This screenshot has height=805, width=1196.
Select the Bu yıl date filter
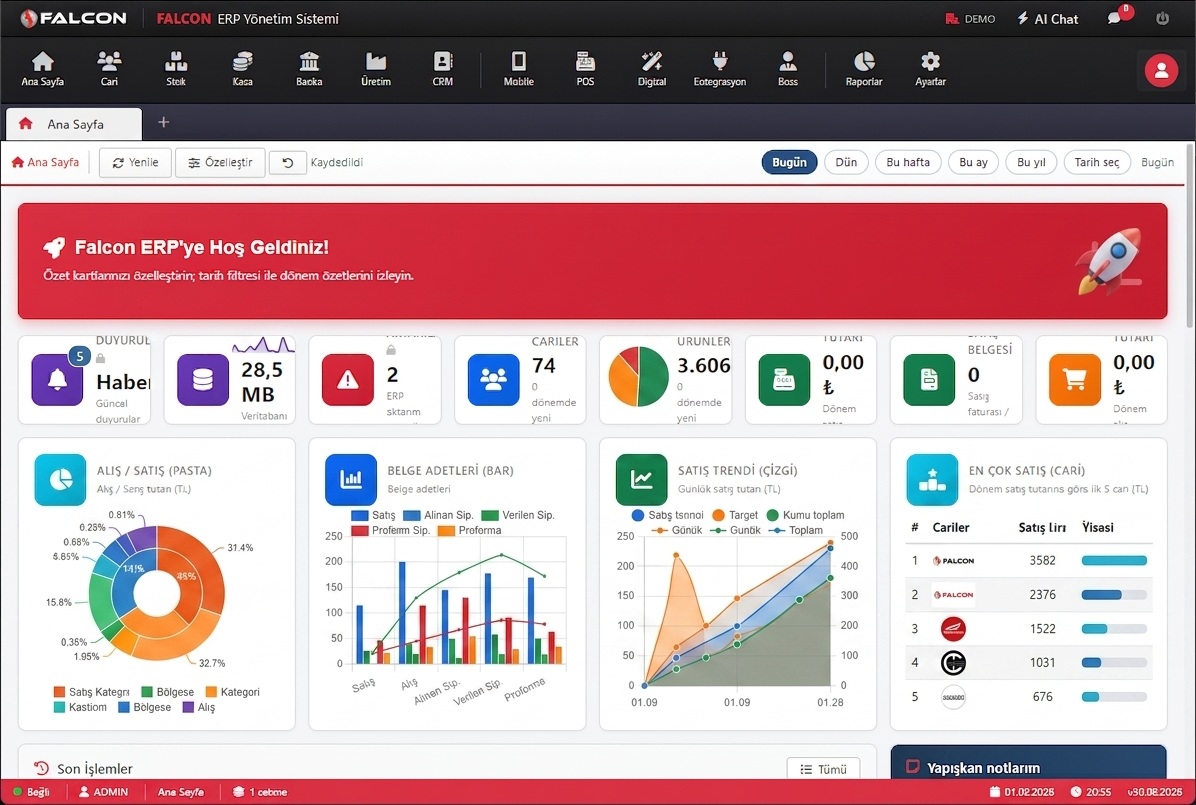[1031, 162]
